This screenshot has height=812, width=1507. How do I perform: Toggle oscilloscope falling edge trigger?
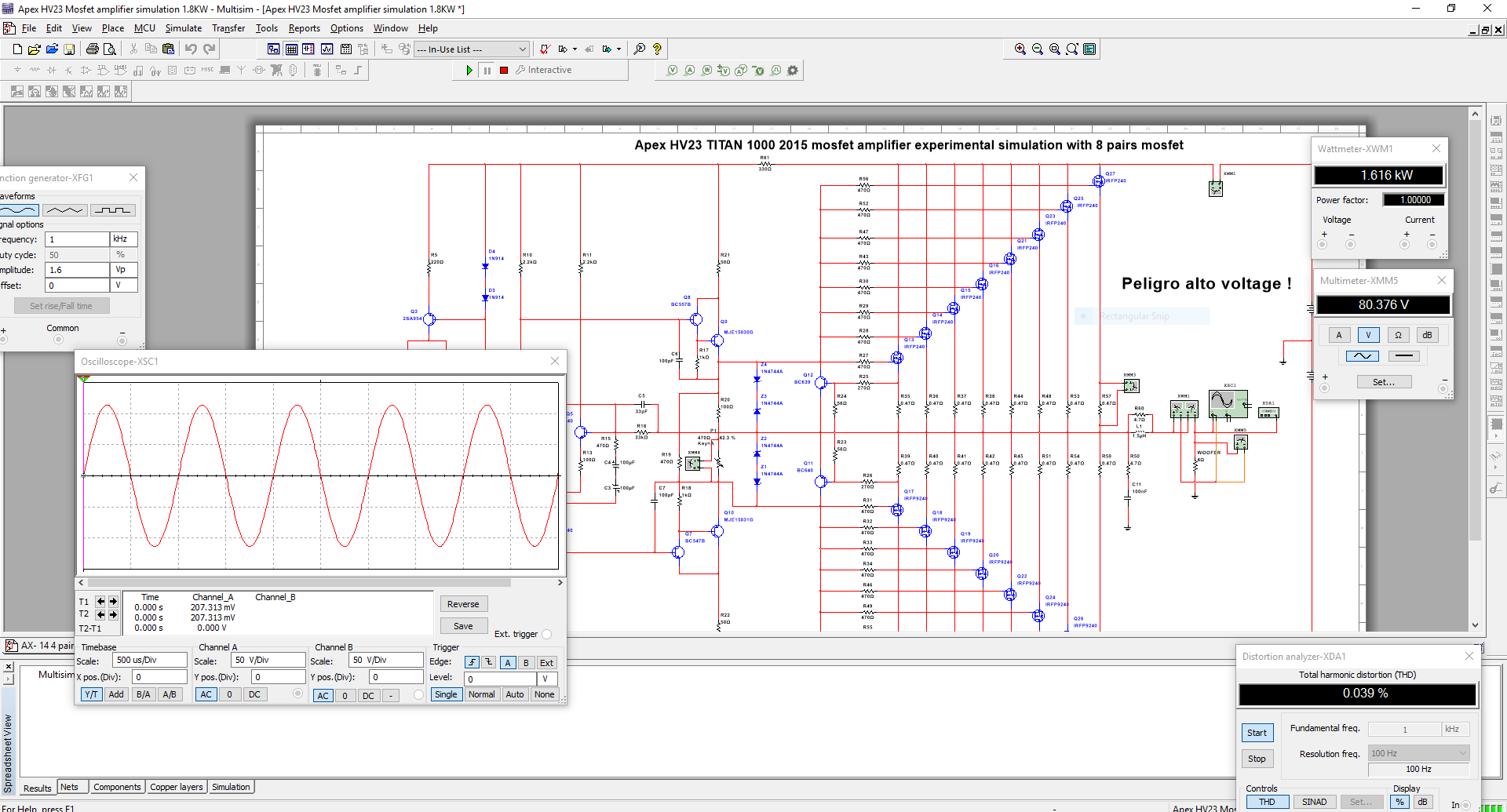pos(488,662)
